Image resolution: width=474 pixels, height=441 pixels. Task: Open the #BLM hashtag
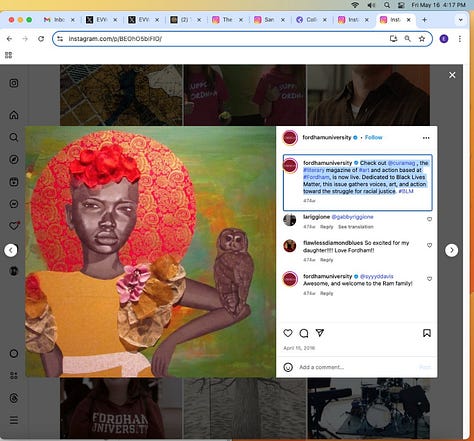point(406,191)
